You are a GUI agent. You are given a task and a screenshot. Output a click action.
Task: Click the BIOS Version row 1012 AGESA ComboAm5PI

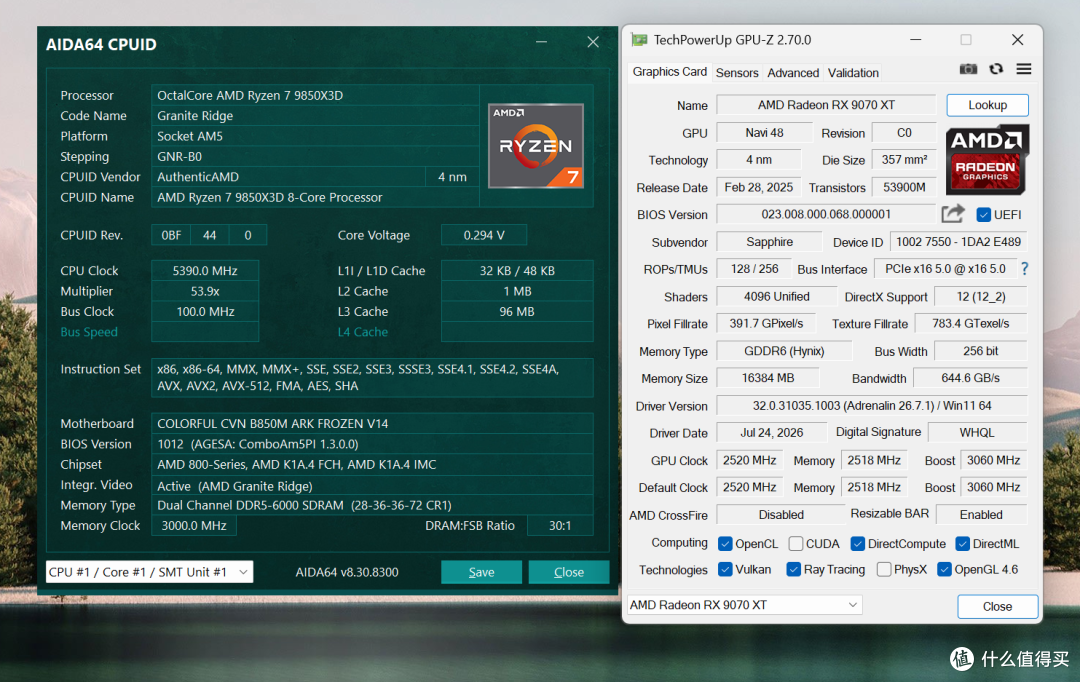372,444
